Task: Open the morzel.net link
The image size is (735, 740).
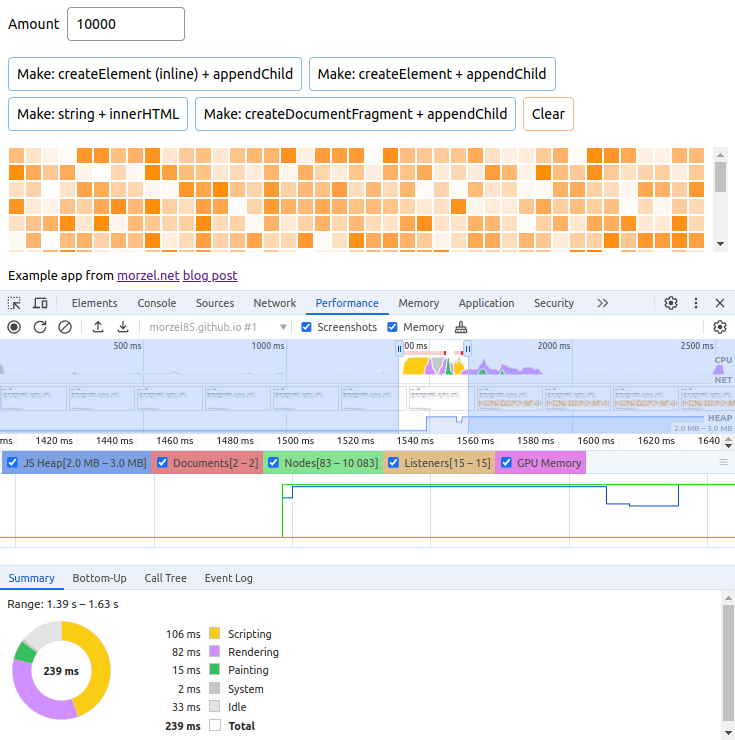Action: point(147,275)
